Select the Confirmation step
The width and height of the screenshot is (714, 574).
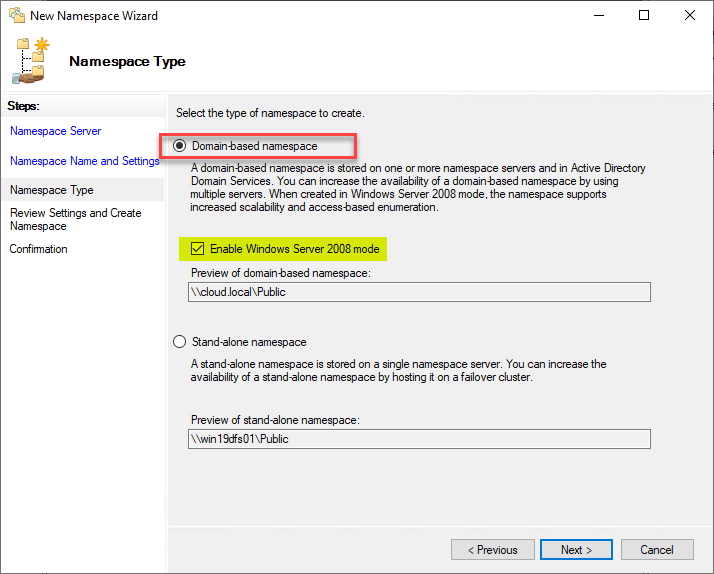click(x=39, y=249)
